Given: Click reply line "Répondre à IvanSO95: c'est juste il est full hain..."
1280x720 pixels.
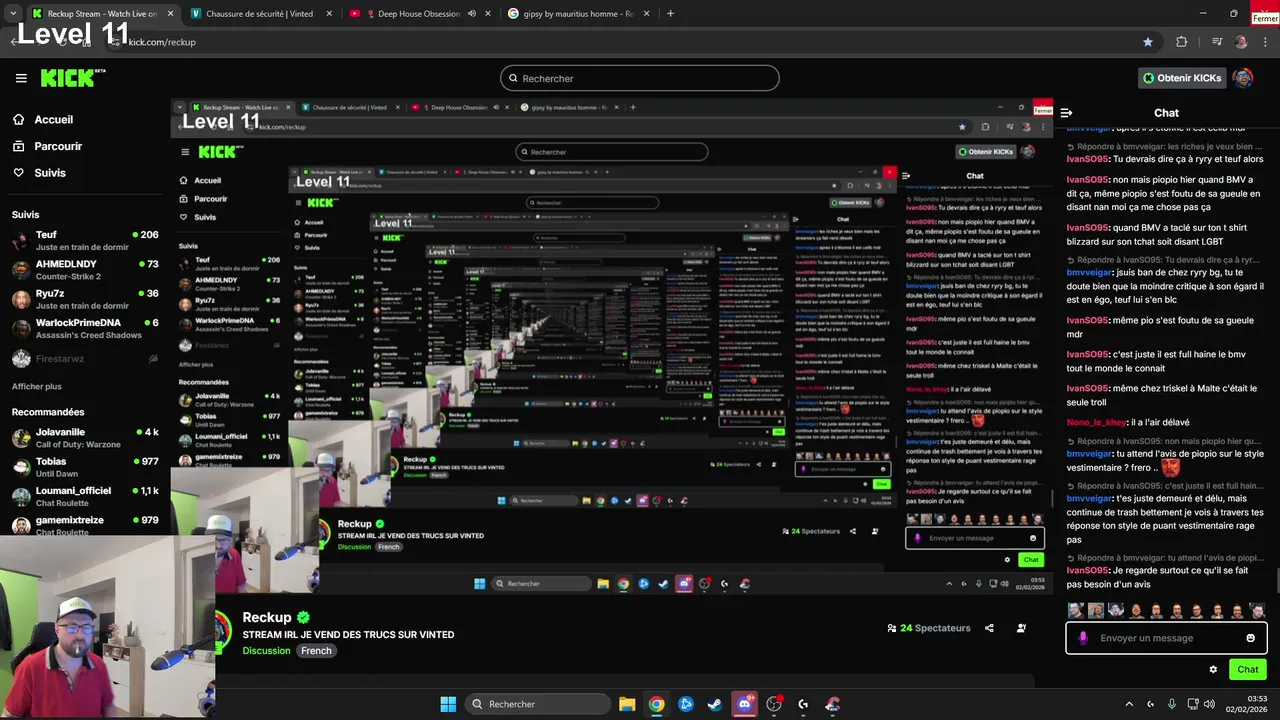Looking at the screenshot, I should point(1165,486).
